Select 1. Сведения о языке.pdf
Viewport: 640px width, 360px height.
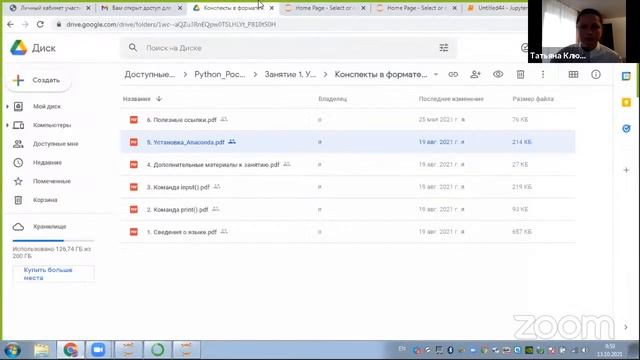point(348,232)
